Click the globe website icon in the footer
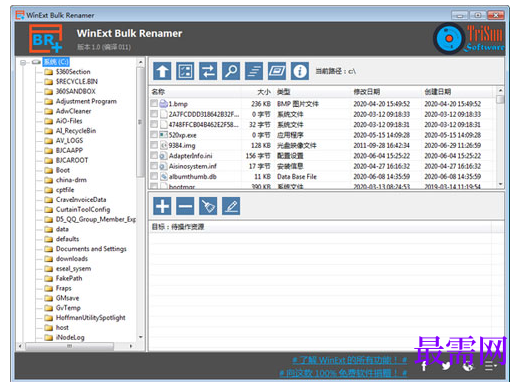 468,366
